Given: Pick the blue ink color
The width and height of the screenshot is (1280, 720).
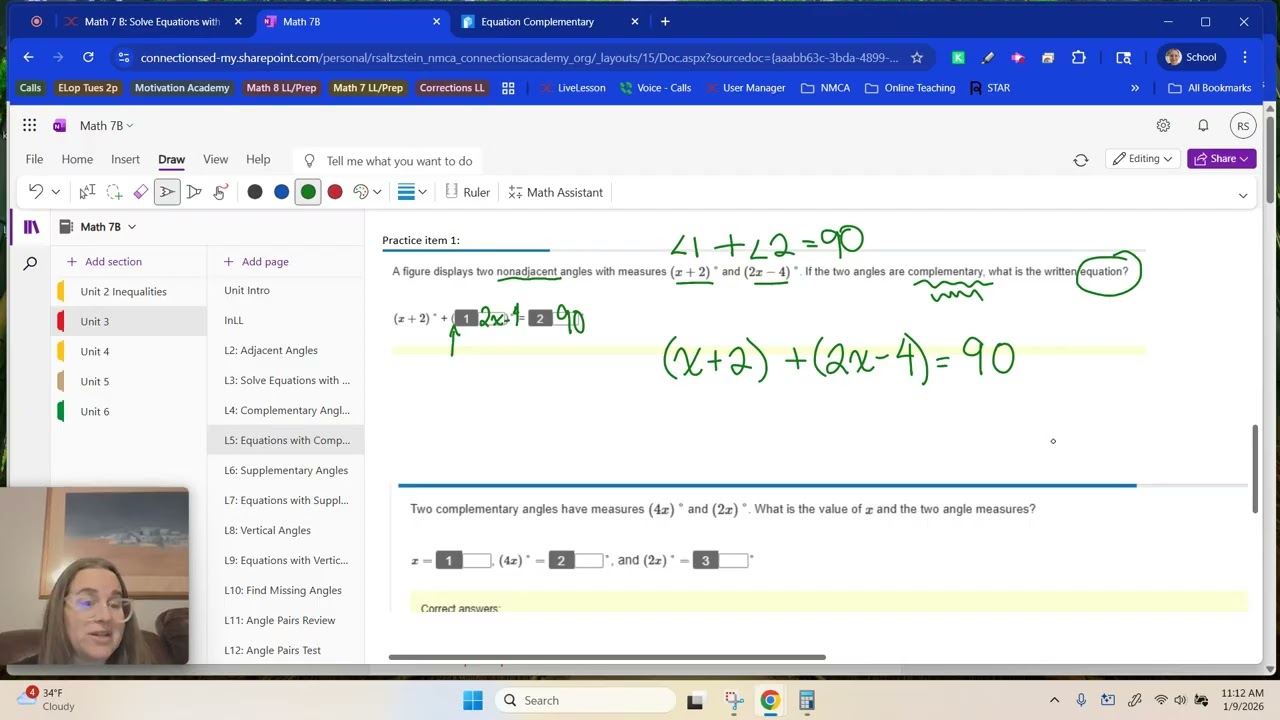Looking at the screenshot, I should pos(282,192).
